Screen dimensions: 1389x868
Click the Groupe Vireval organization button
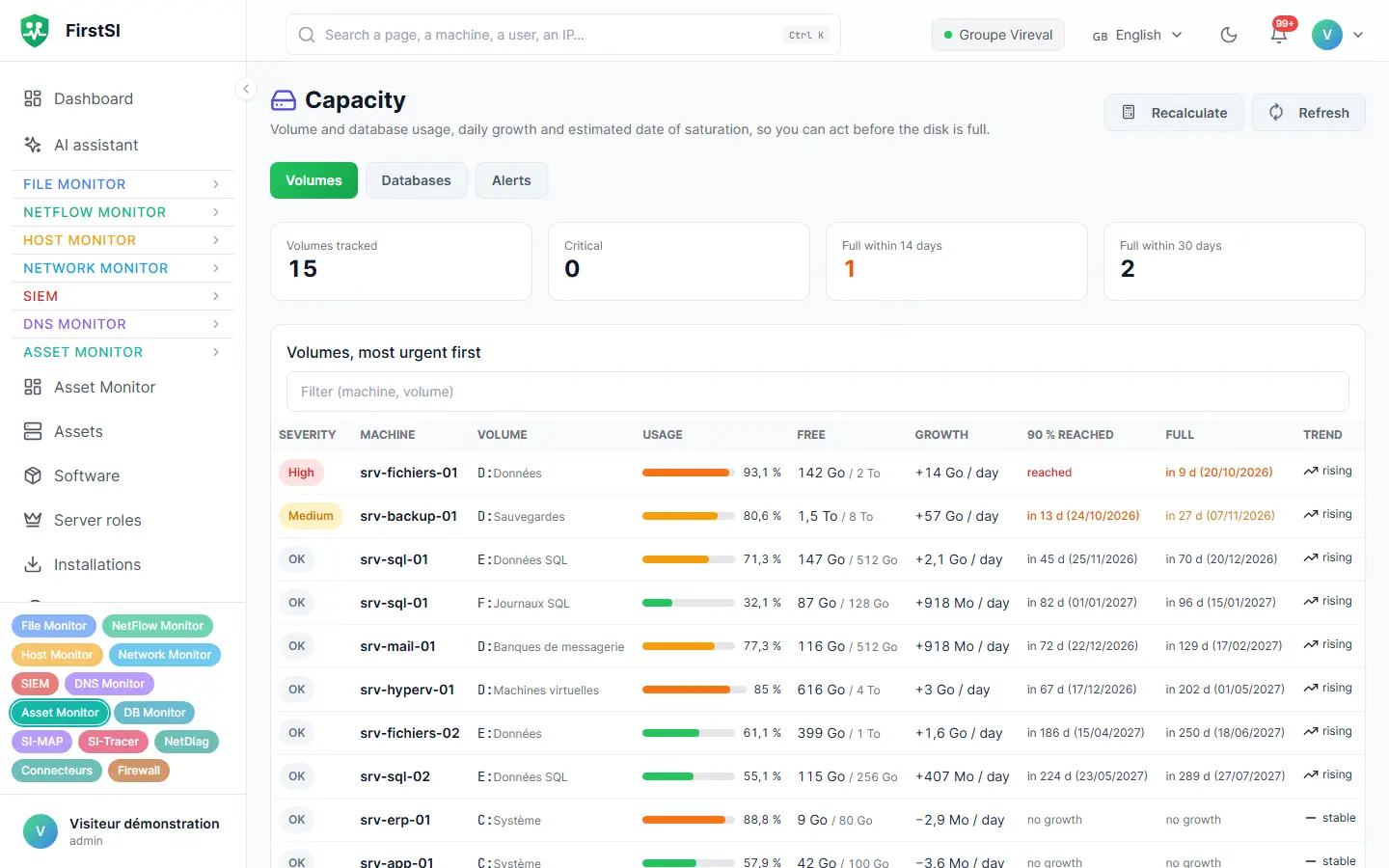[x=998, y=35]
